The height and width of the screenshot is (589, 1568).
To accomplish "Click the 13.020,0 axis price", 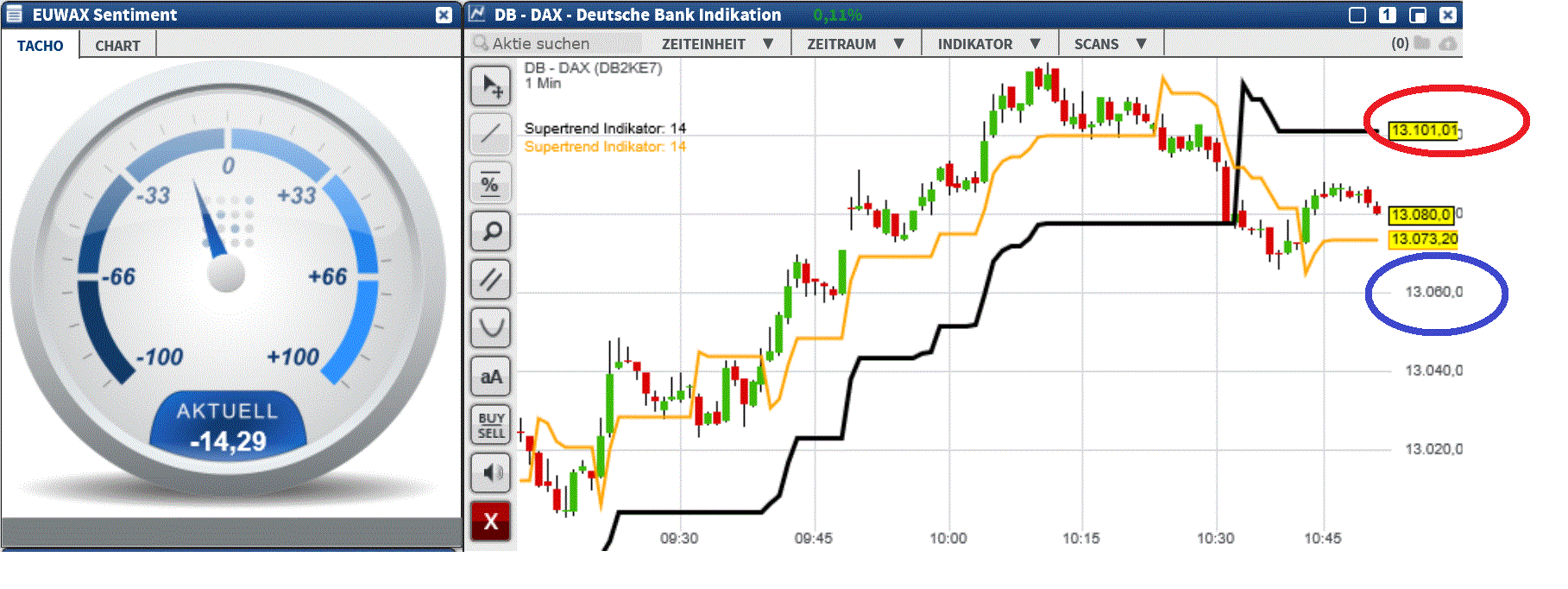I will coord(1433,449).
